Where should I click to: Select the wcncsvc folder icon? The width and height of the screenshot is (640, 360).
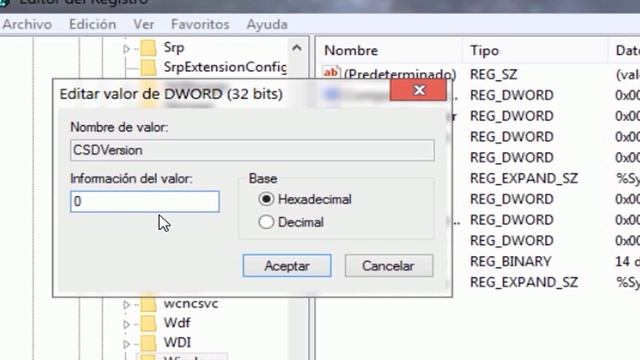click(x=148, y=304)
